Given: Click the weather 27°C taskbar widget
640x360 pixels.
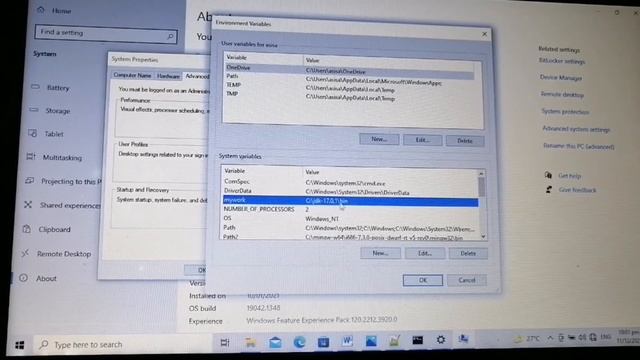Looking at the screenshot, I should [x=527, y=338].
